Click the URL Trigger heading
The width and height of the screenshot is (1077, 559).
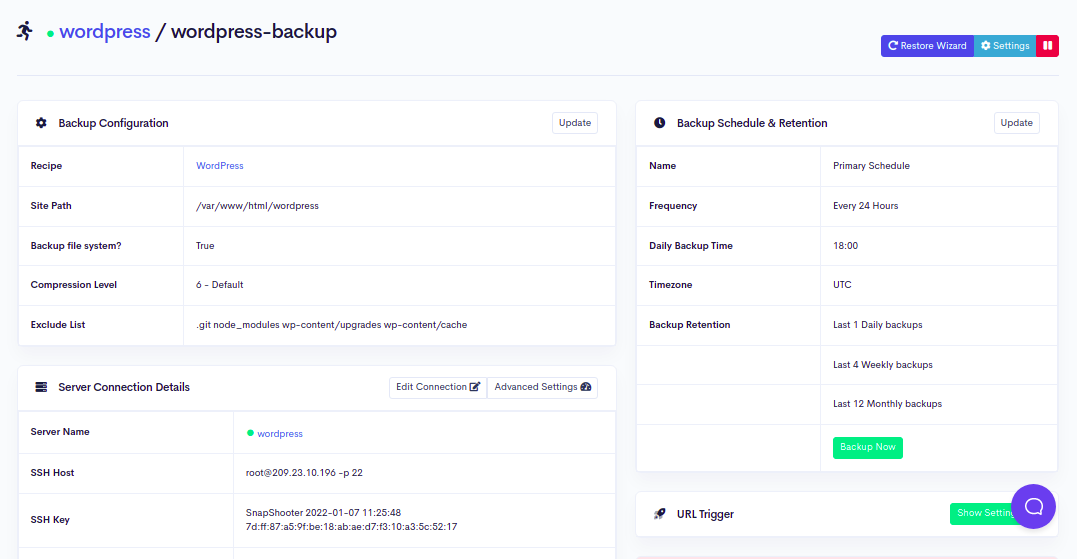(705, 514)
